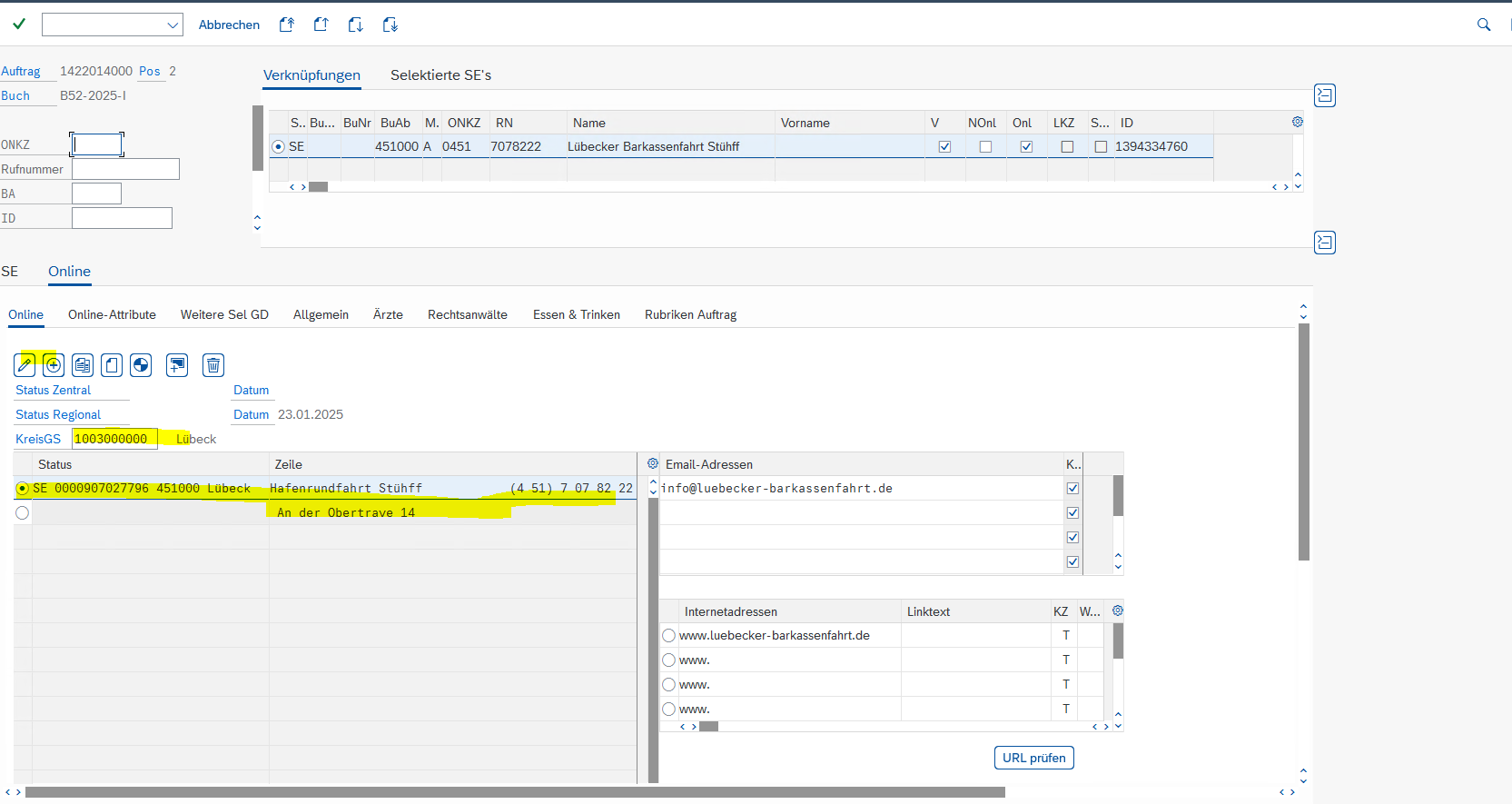Open the Allgemein sub-tab

321,314
